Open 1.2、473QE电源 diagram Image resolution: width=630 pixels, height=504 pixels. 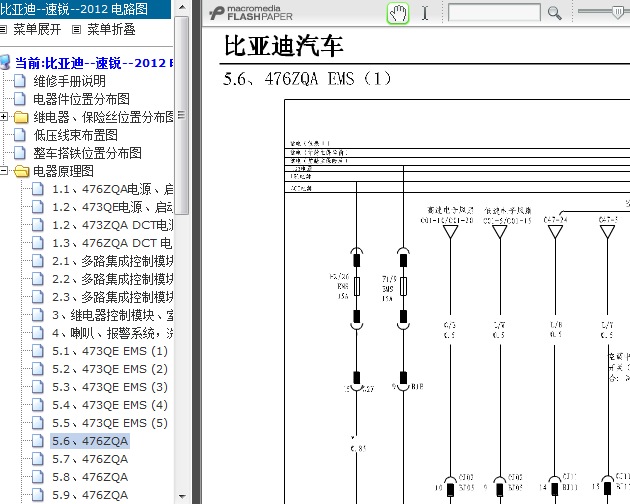tap(112, 207)
